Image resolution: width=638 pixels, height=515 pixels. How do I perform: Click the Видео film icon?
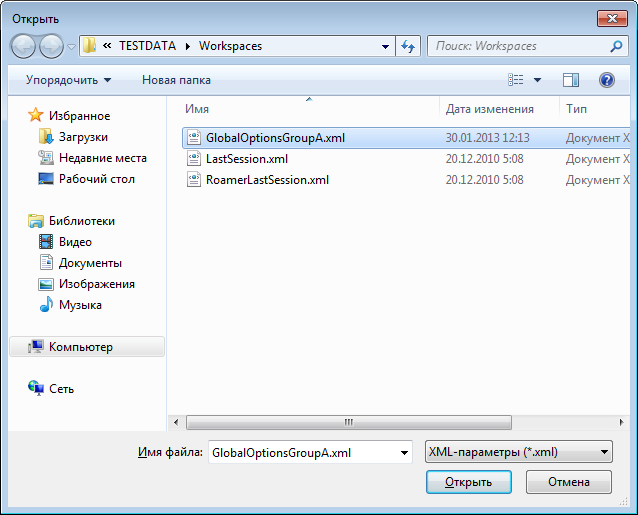[x=46, y=242]
